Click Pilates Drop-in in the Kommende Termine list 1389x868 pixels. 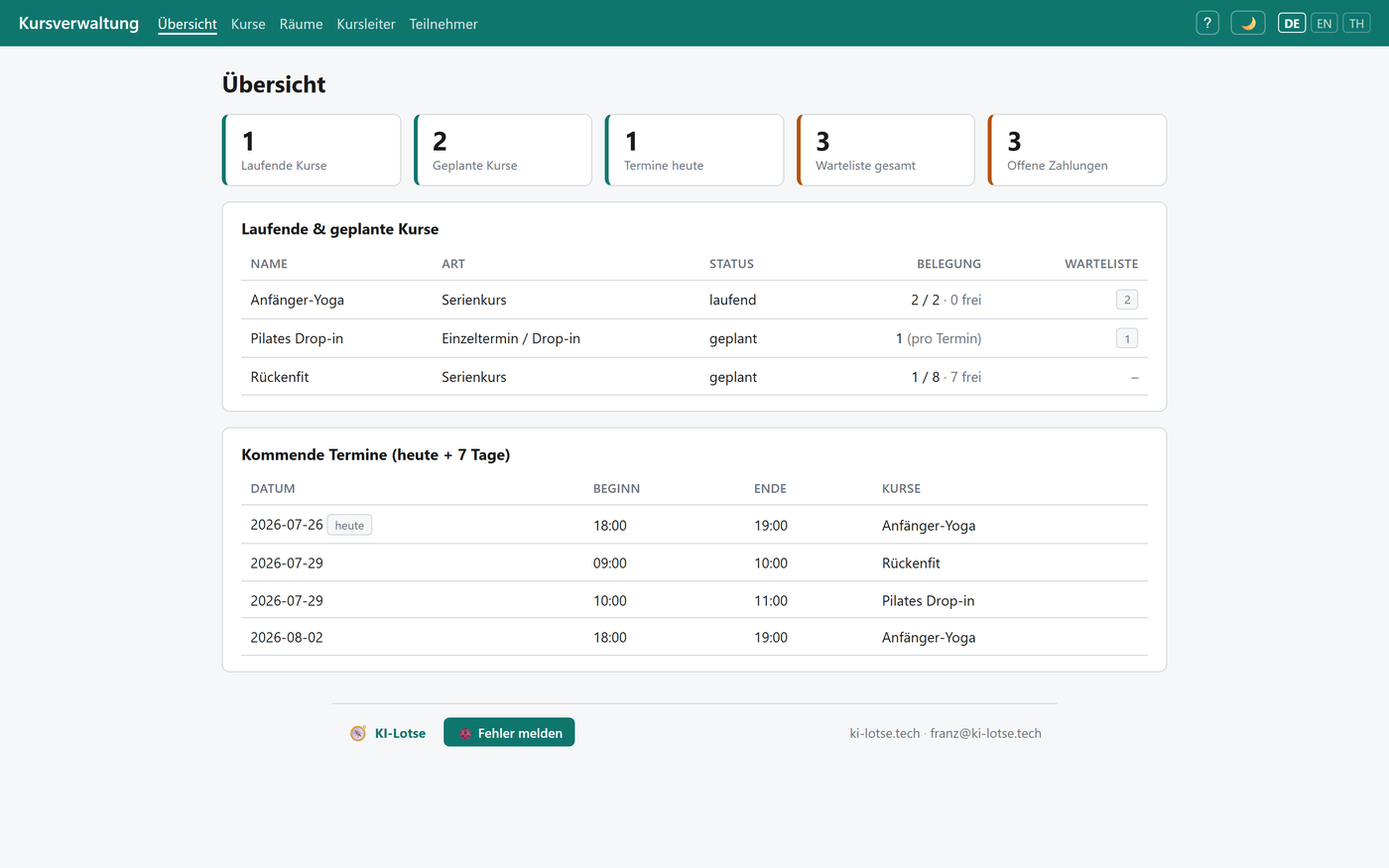pos(928,600)
